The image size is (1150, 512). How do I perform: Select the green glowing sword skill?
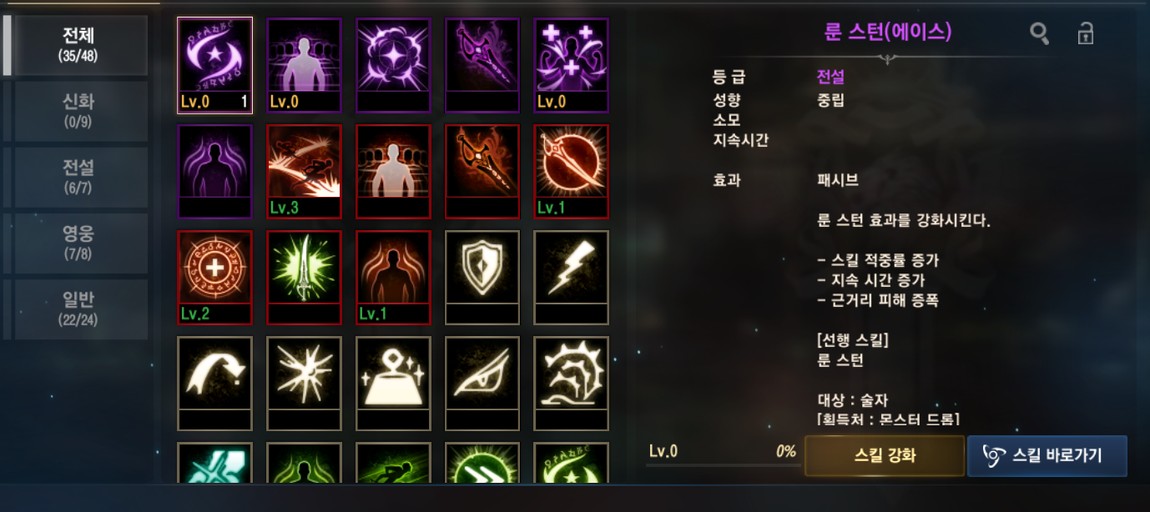[304, 277]
